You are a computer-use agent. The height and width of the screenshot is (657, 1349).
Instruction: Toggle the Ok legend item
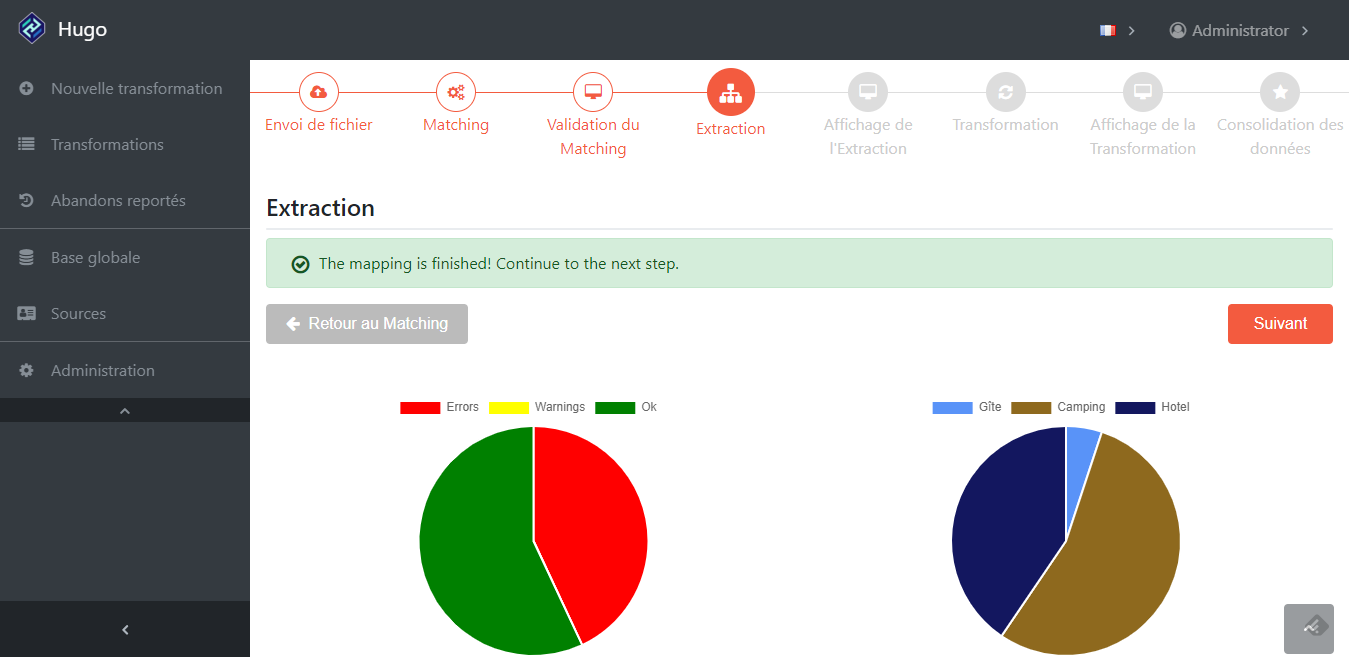pyautogui.click(x=626, y=407)
